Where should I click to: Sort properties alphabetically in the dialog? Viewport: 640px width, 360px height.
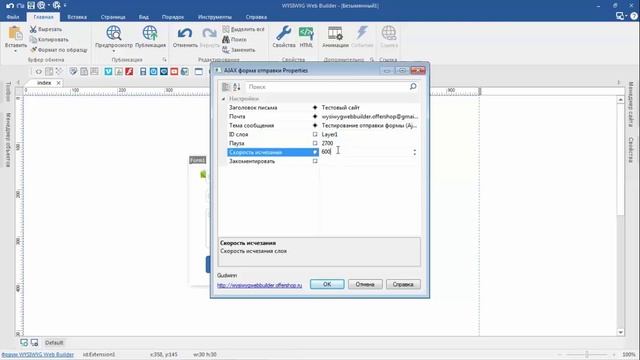click(x=237, y=87)
